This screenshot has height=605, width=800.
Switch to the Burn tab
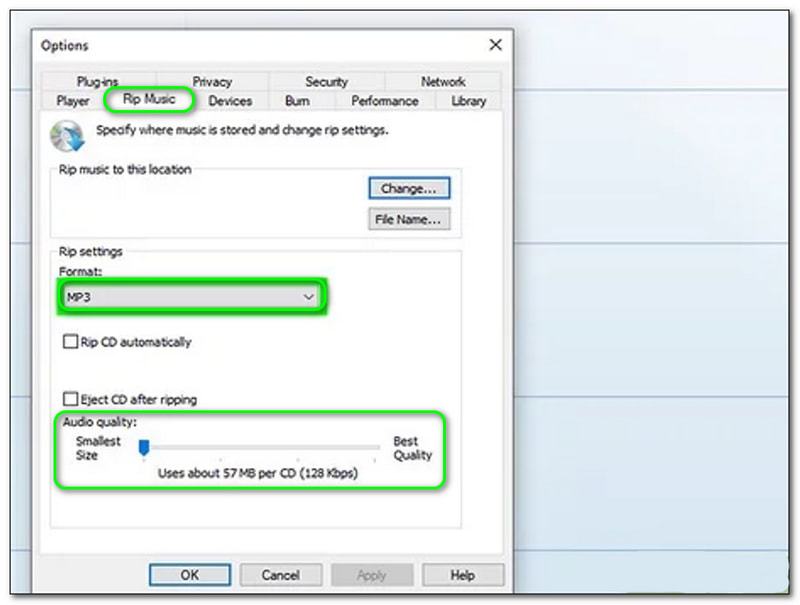click(x=300, y=101)
